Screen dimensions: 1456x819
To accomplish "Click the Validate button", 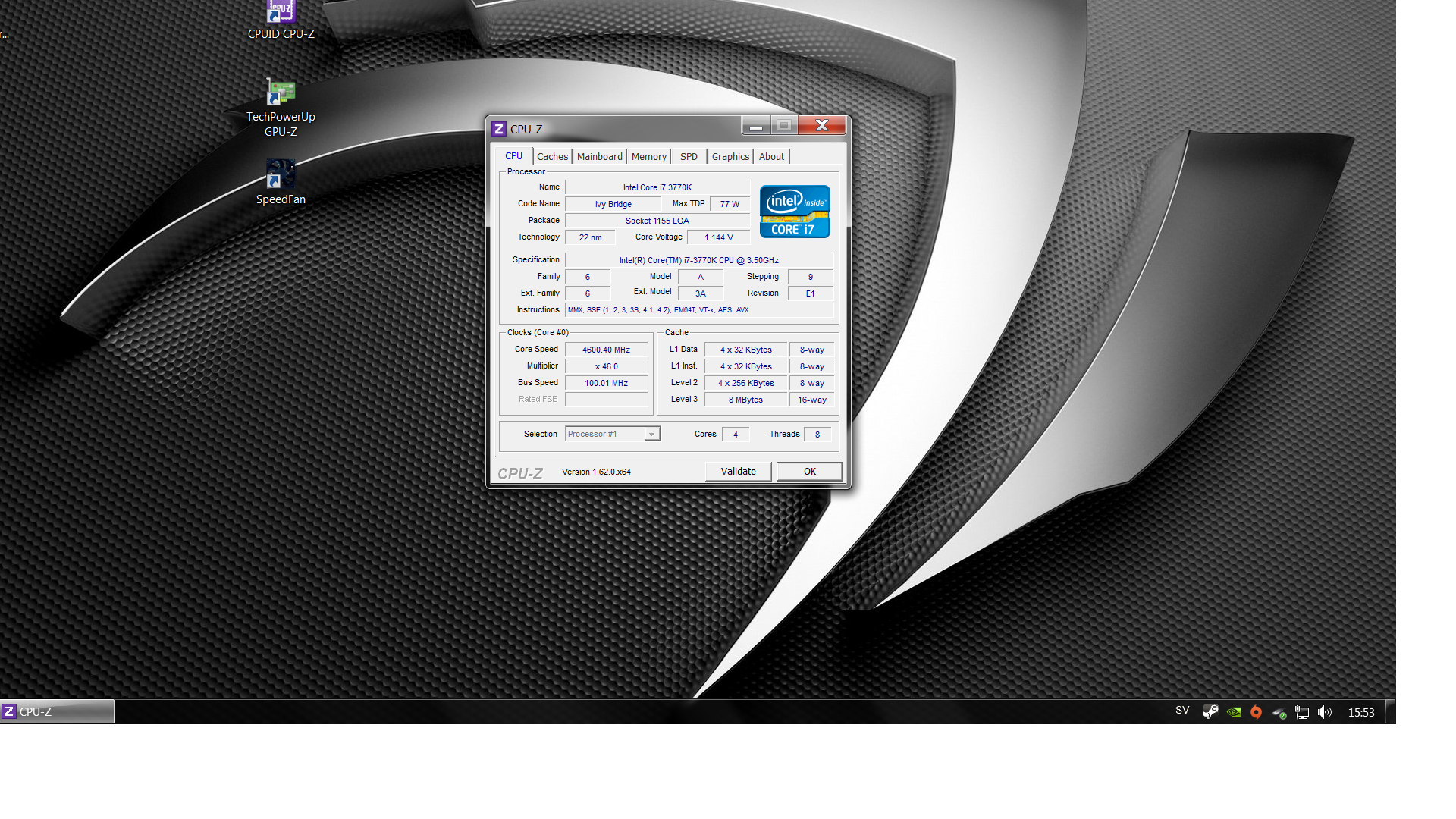I will click(x=739, y=472).
